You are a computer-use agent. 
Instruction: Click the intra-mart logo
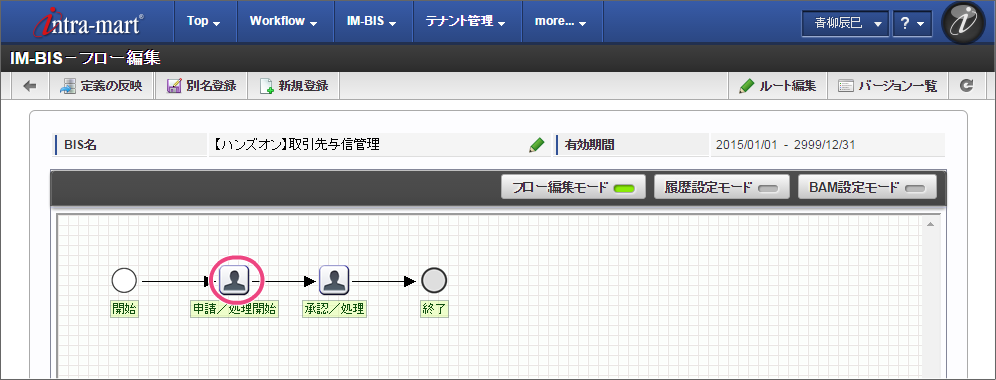(88, 22)
